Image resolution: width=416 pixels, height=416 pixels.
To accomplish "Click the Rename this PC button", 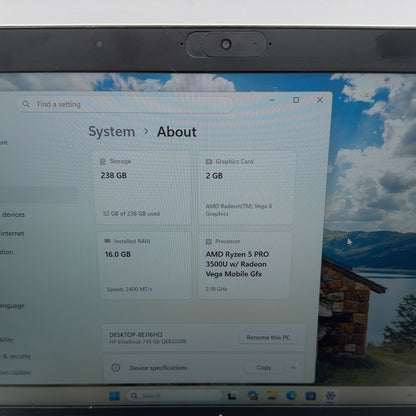I will (x=268, y=337).
